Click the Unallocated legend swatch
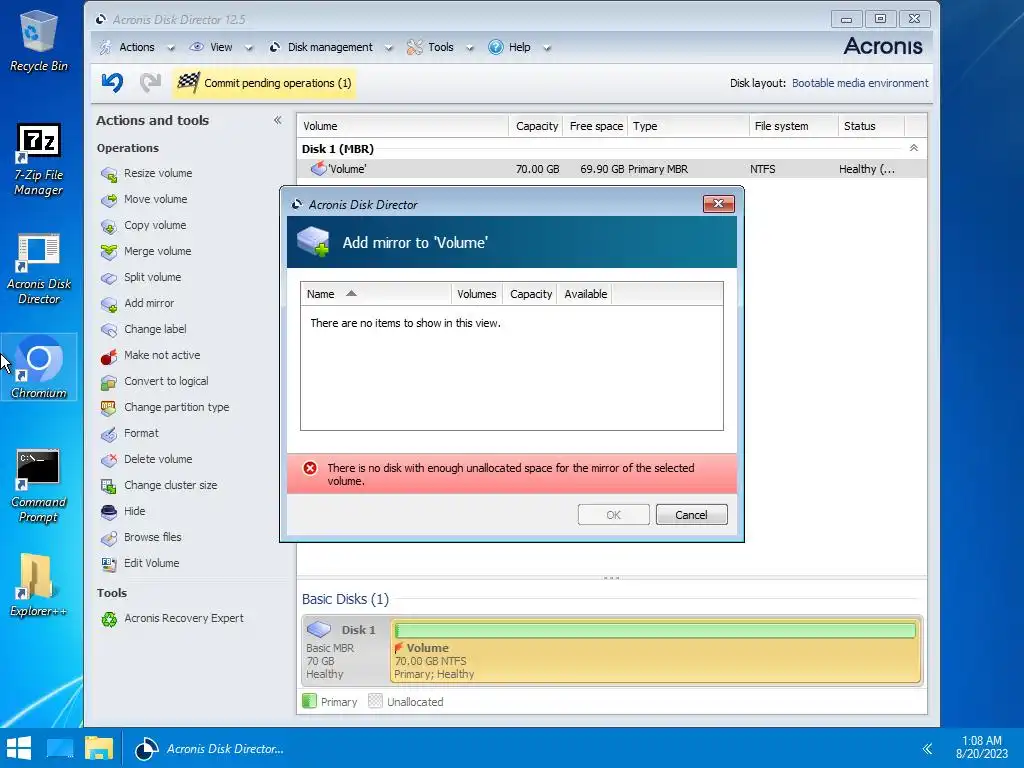Image resolution: width=1024 pixels, height=768 pixels. 375,701
